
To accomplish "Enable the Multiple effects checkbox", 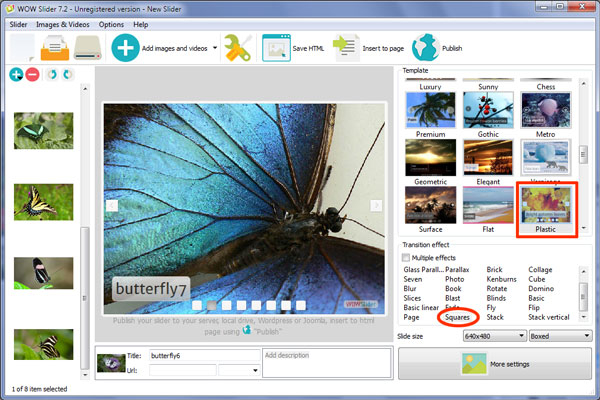I will tap(406, 258).
